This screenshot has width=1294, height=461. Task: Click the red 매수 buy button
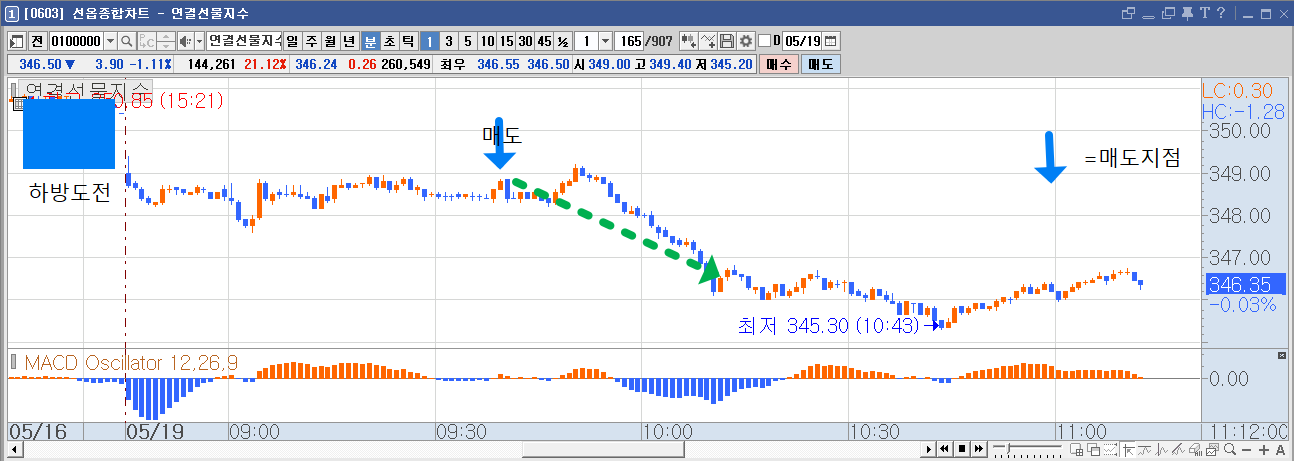[x=777, y=63]
